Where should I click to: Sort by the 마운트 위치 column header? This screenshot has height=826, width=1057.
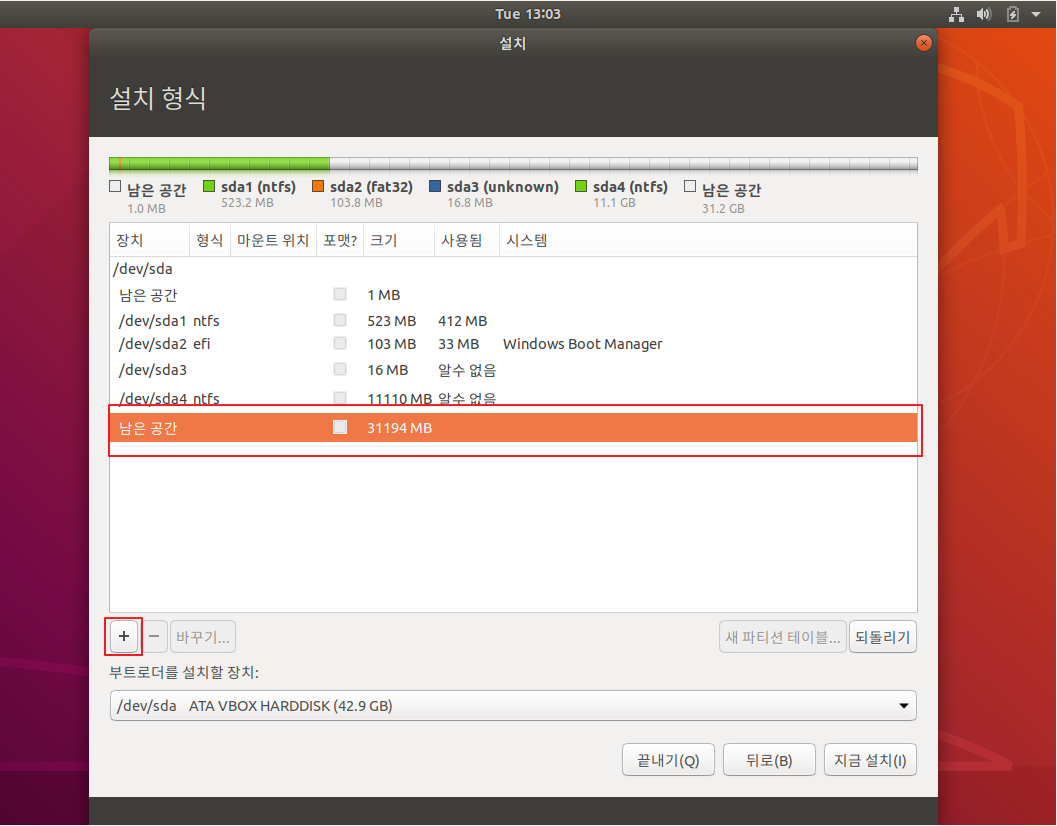[273, 240]
